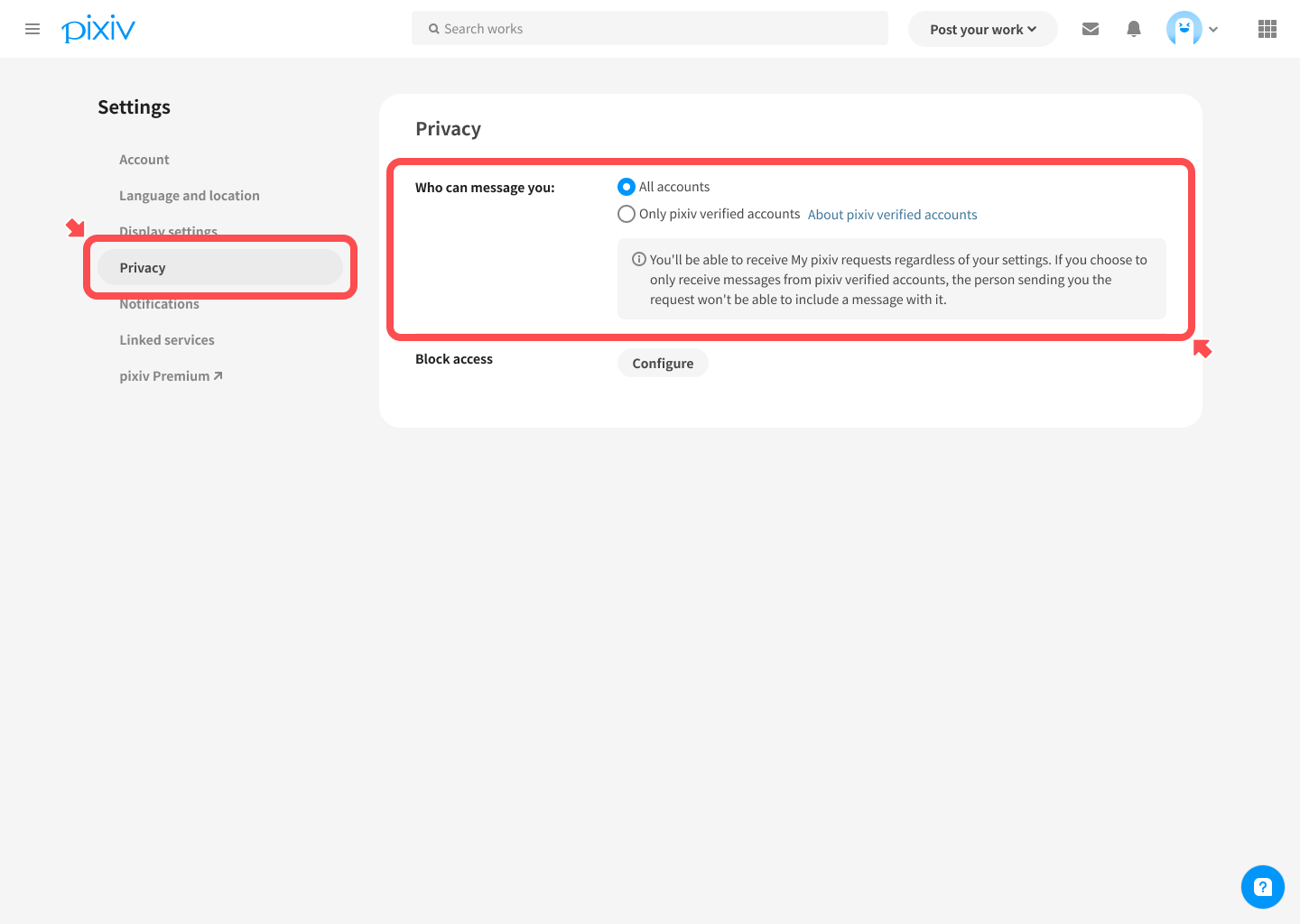This screenshot has height=924, width=1300.
Task: Open Language and location settings
Action: [x=190, y=196]
